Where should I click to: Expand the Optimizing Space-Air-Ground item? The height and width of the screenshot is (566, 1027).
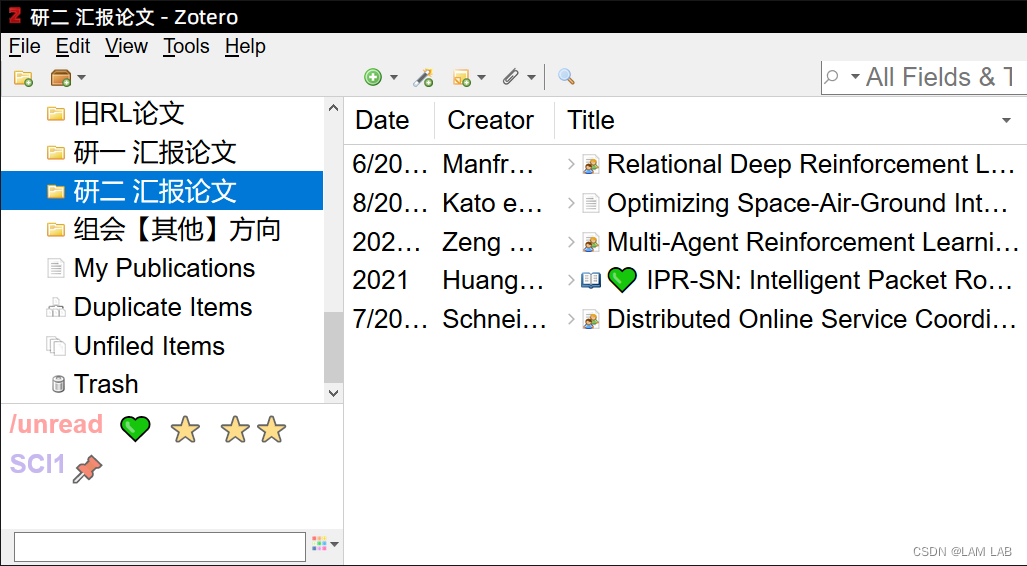point(570,203)
